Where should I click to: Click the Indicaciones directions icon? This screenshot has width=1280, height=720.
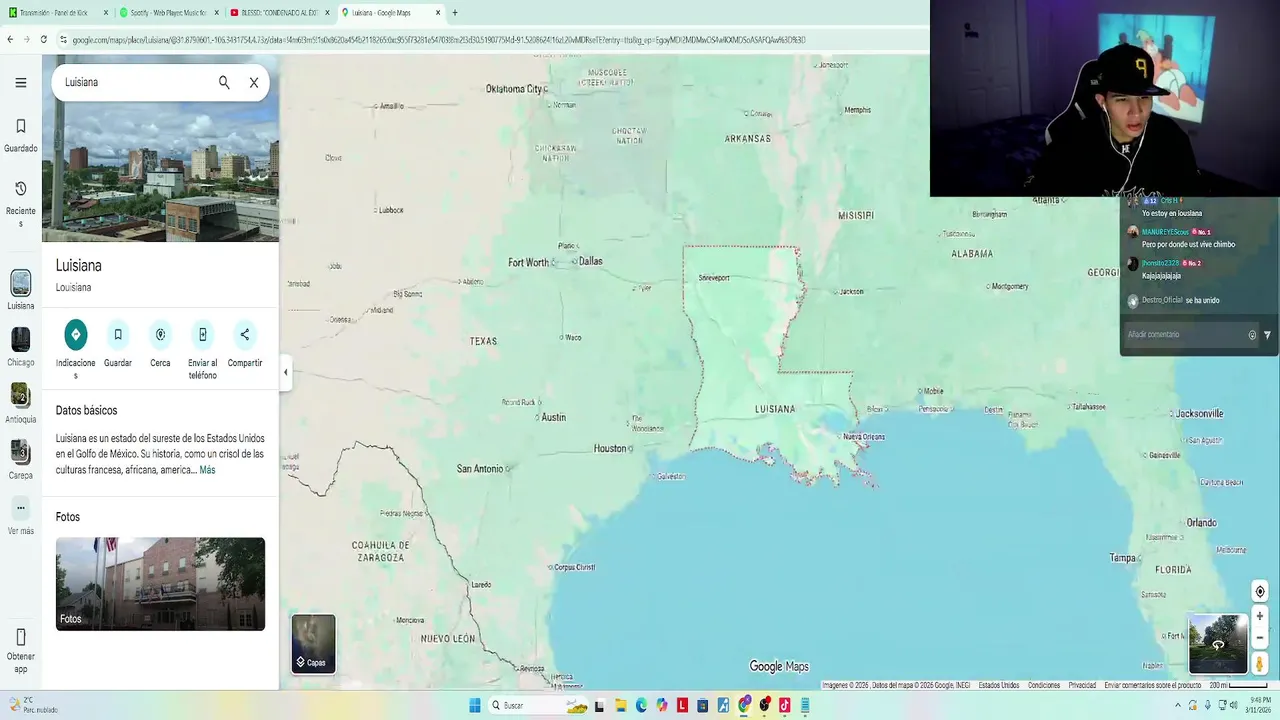pyautogui.click(x=76, y=334)
